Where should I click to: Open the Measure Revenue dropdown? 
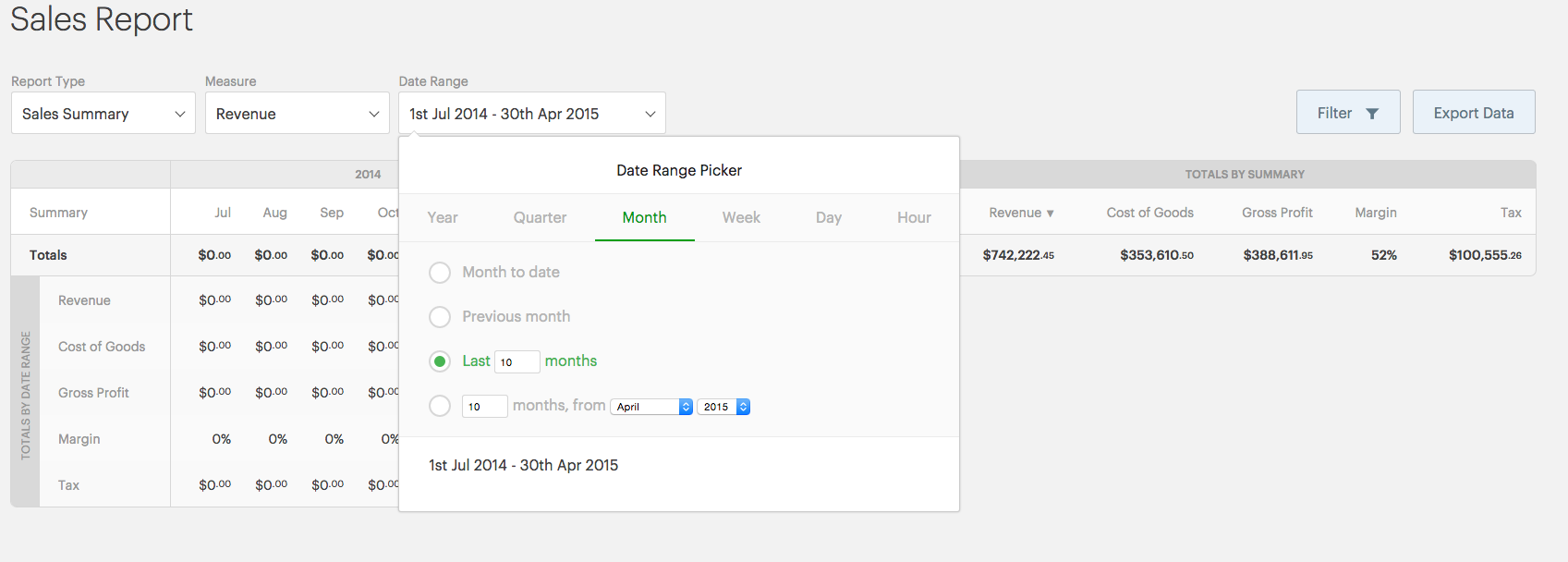tap(298, 113)
